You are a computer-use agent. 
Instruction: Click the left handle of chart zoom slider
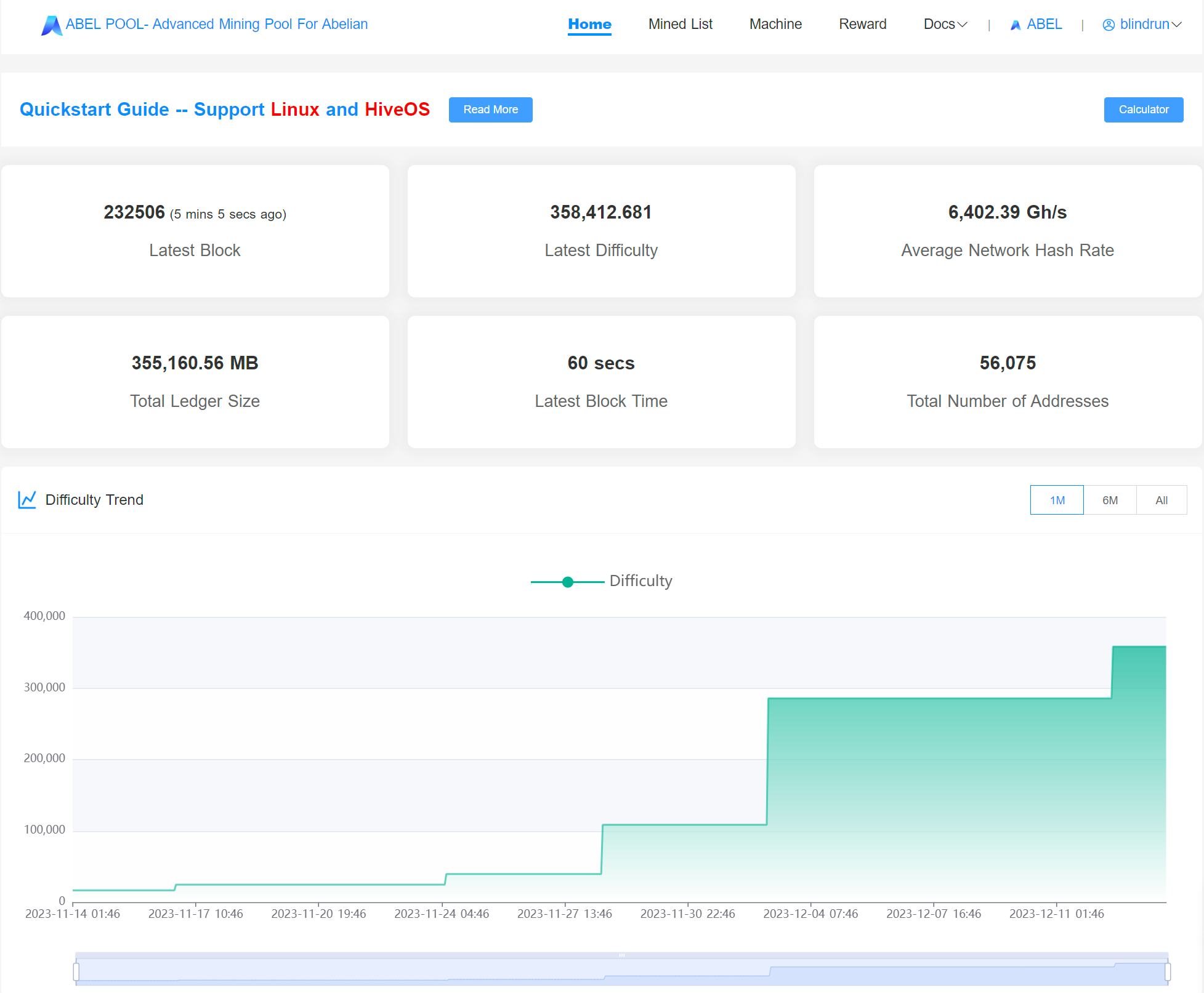click(x=76, y=971)
